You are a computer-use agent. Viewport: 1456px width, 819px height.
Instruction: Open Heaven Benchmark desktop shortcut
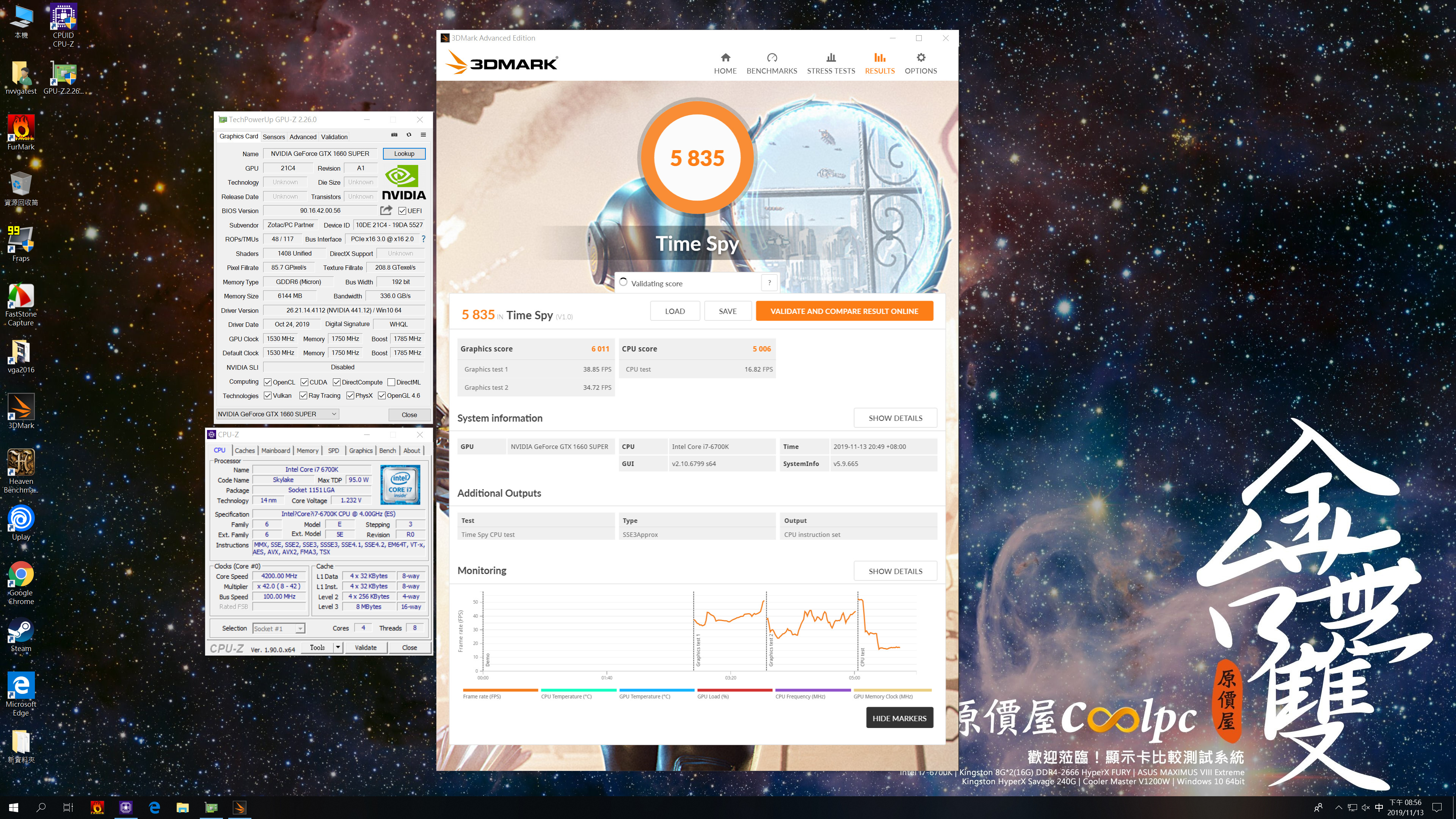(21, 471)
